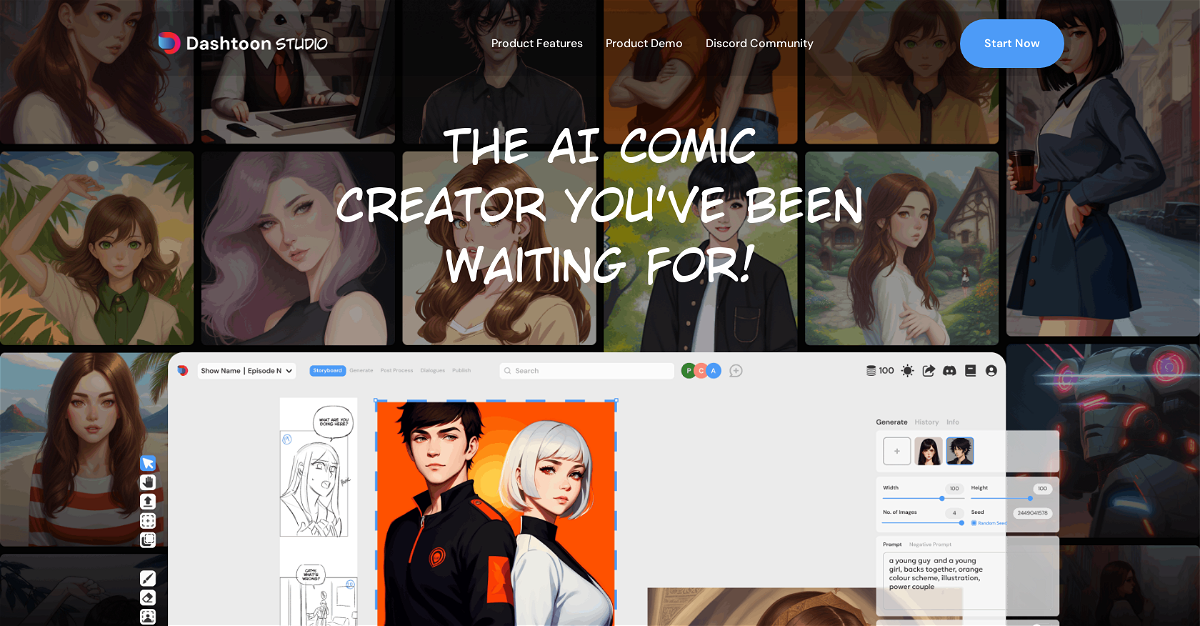This screenshot has height=626, width=1200.
Task: Click collaborator avatar C
Action: click(701, 370)
